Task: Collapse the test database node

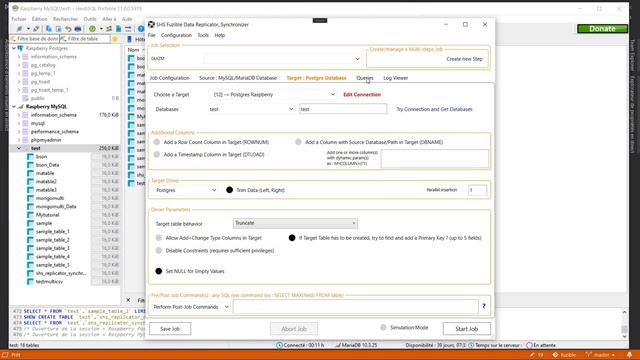Action: point(19,148)
